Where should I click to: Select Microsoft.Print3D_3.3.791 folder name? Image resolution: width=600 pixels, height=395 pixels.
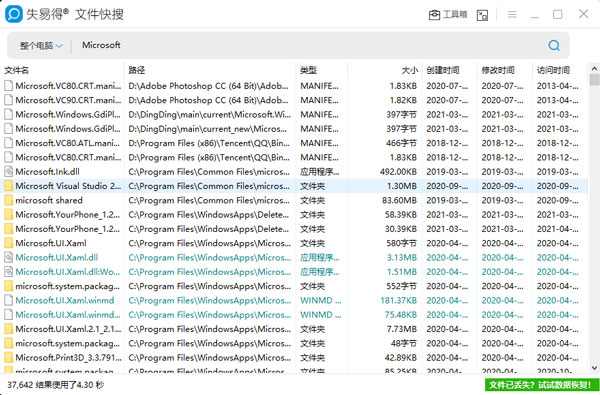coord(68,357)
